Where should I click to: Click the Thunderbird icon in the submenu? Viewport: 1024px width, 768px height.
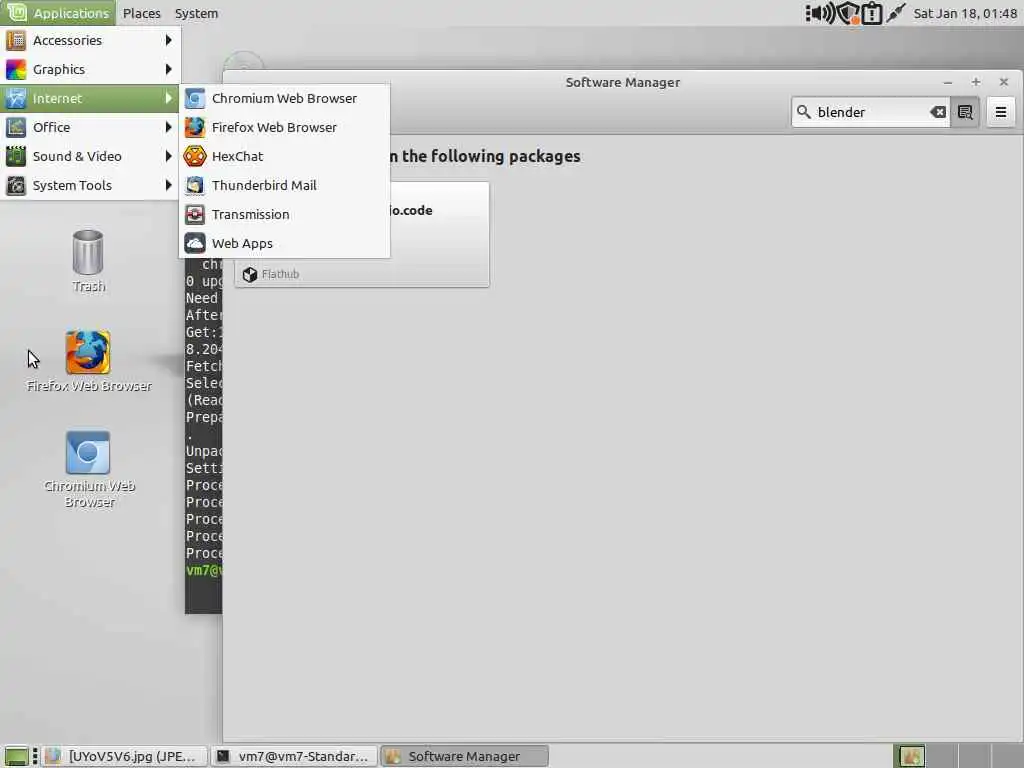click(195, 185)
